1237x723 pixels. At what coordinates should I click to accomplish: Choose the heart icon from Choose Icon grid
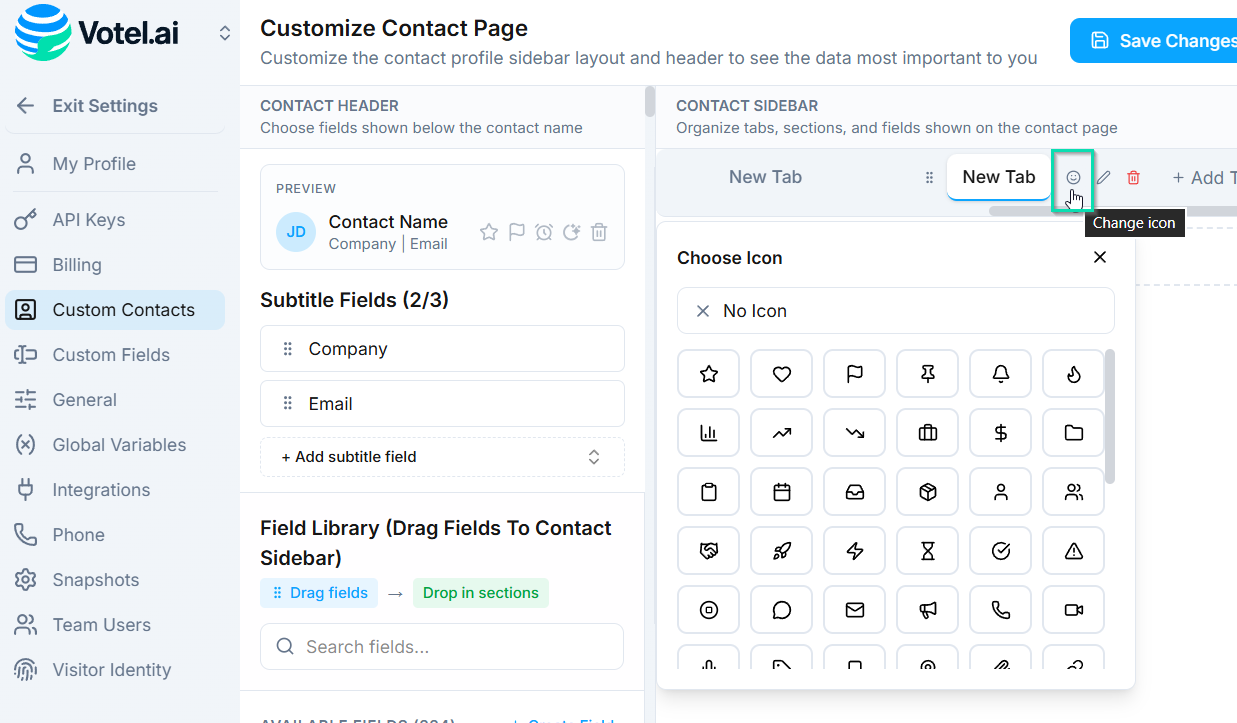pos(781,373)
